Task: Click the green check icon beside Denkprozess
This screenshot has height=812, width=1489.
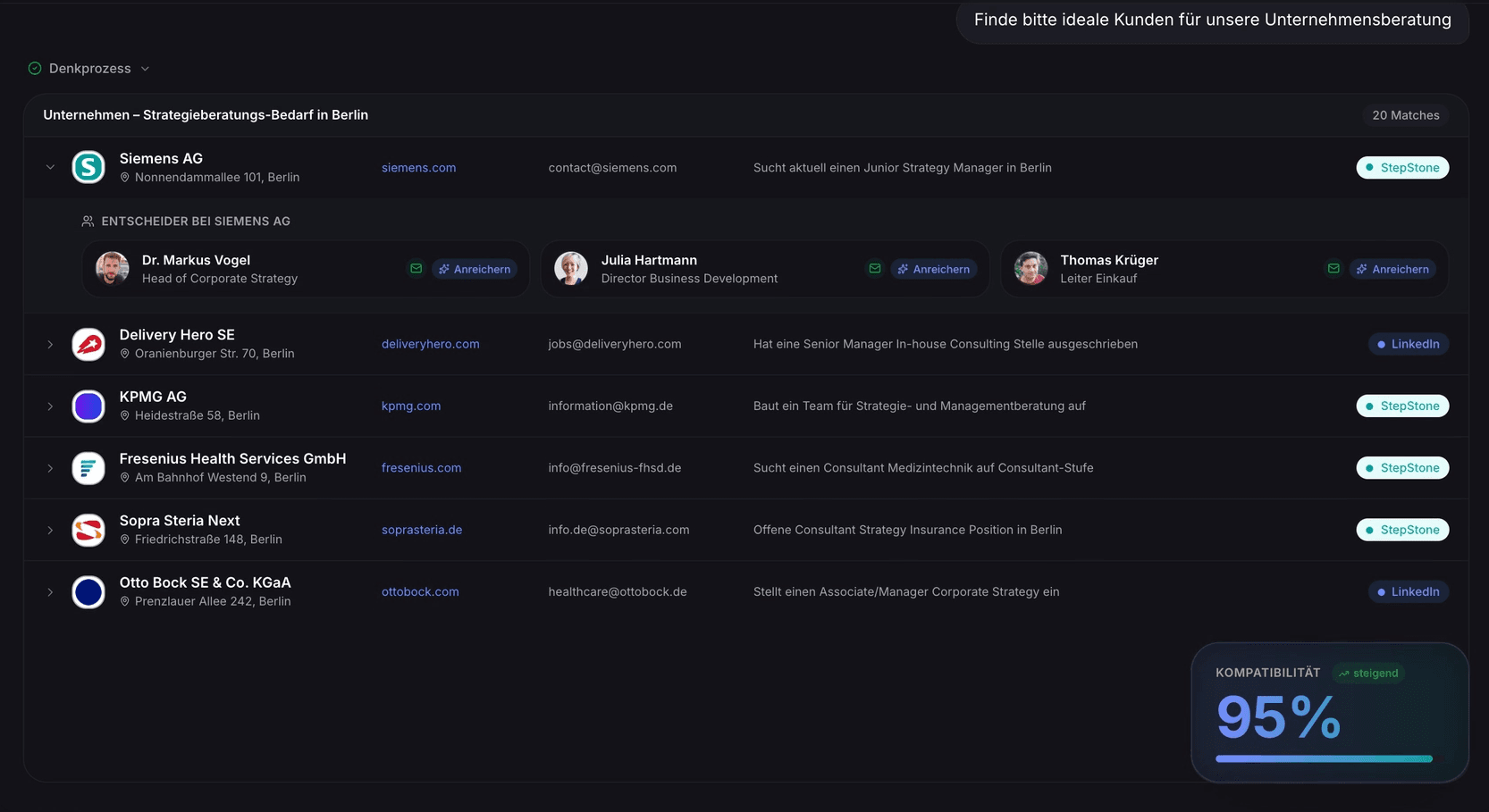Action: pos(35,68)
